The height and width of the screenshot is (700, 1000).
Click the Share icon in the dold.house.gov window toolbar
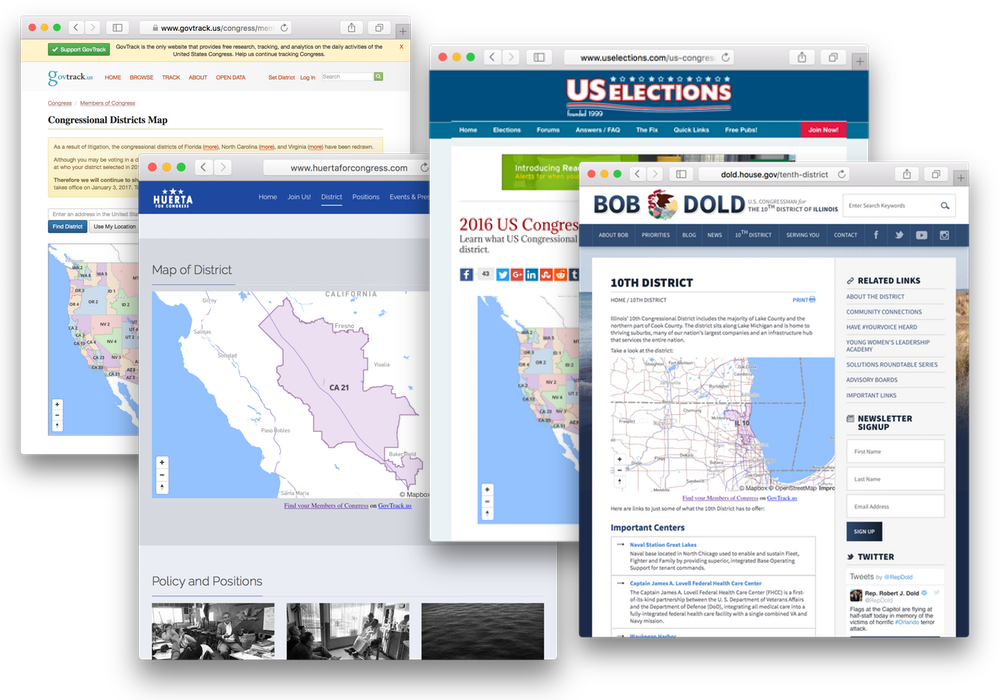point(907,174)
